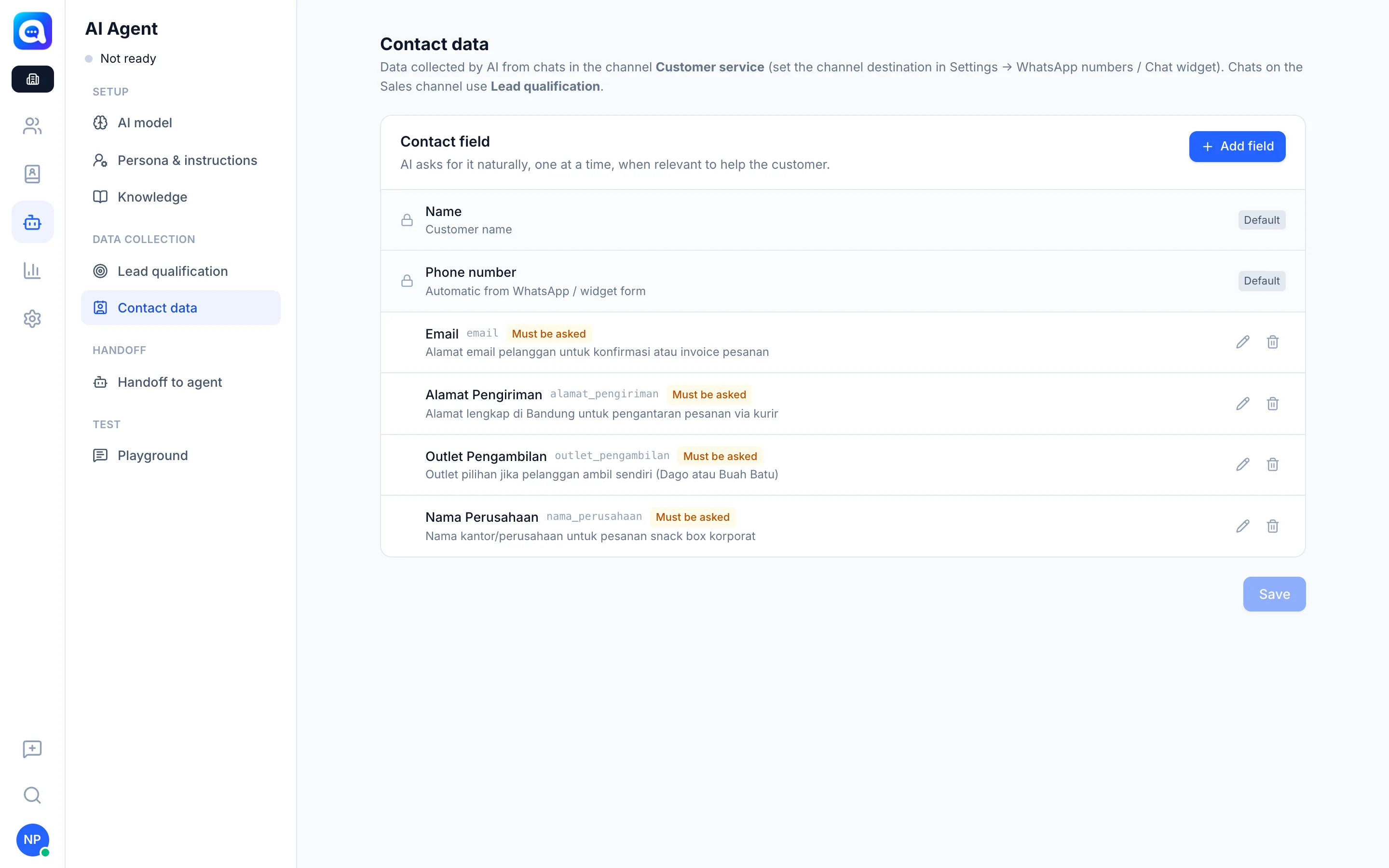Click Must be asked tag on Nama Perusahaan
Viewport: 1389px width, 868px height.
[x=692, y=516]
